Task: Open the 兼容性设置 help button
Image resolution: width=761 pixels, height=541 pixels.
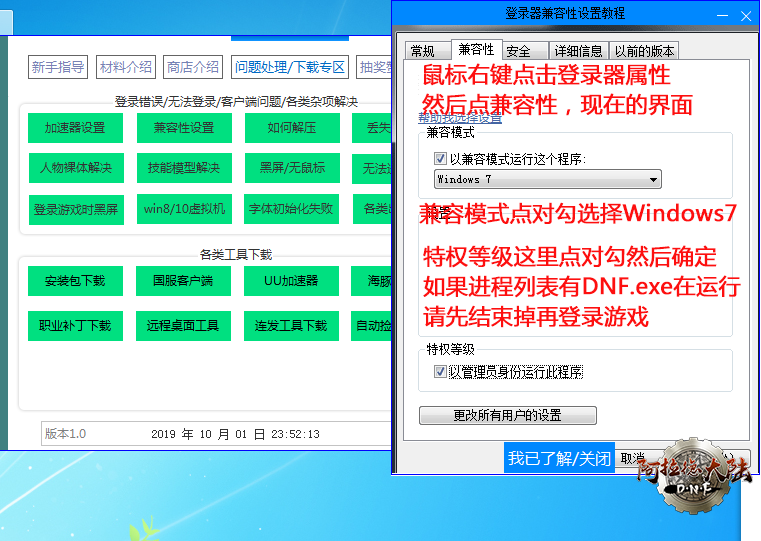Action: click(x=184, y=128)
